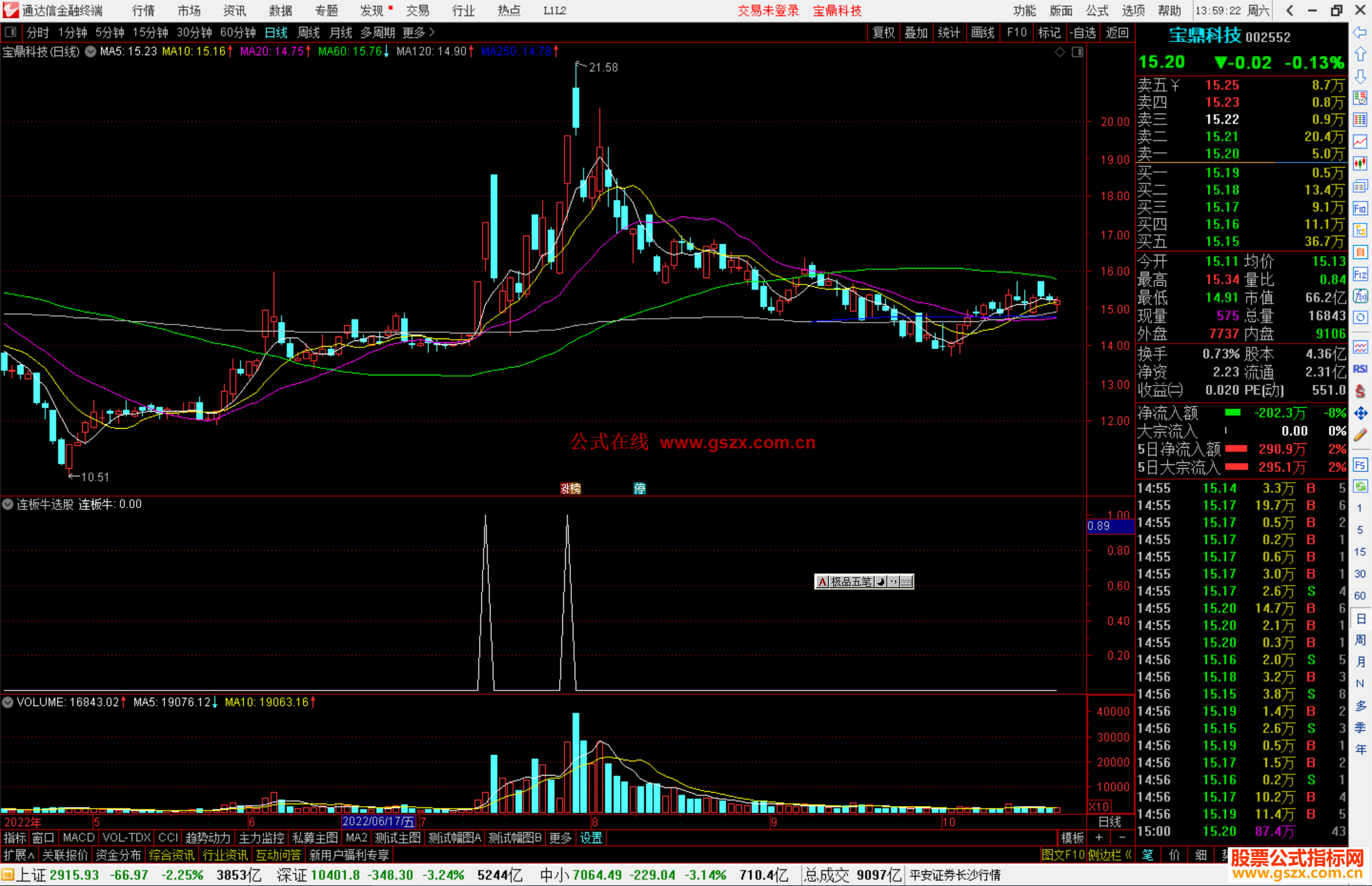The width and height of the screenshot is (1372, 886).
Task: Select the pencil drawing tool icon
Action: point(1360,435)
